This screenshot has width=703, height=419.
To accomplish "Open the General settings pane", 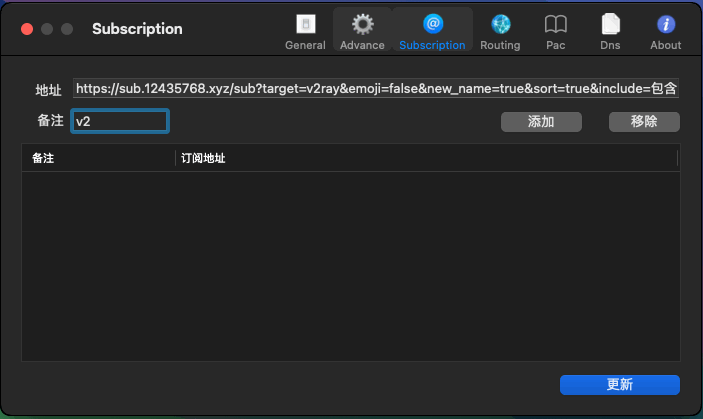I will pos(305,31).
